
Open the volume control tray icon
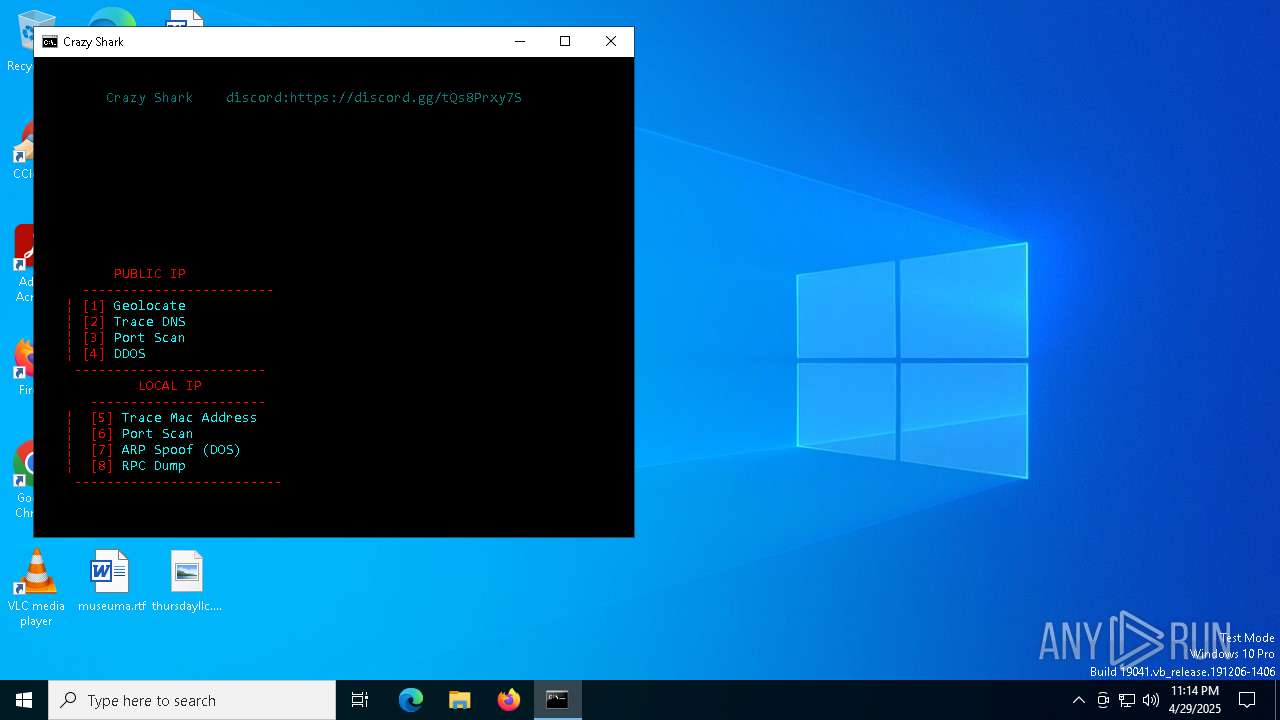1151,700
